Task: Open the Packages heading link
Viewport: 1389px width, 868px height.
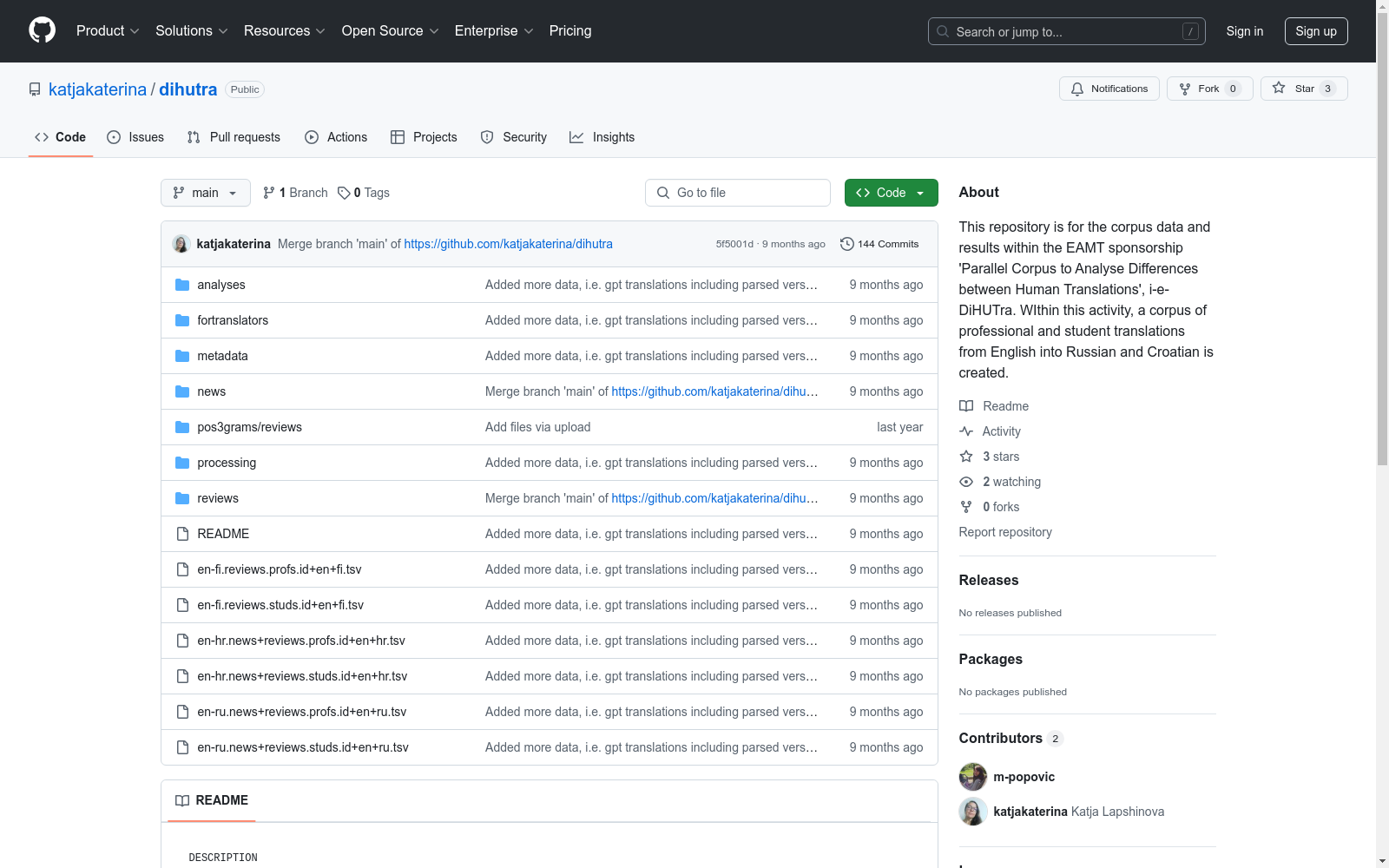Action: coord(991,659)
